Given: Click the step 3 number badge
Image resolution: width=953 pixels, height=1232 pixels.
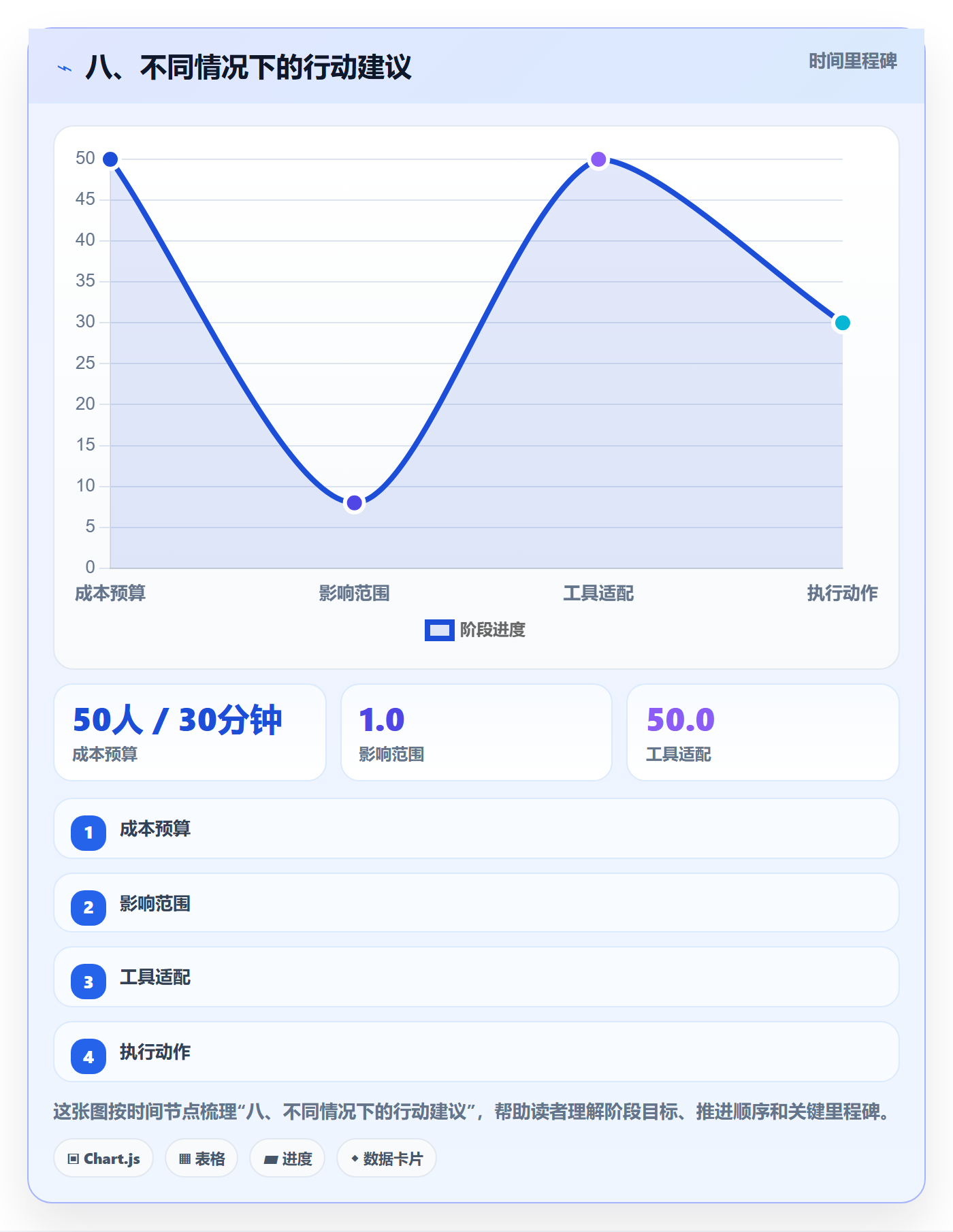Looking at the screenshot, I should click(88, 982).
